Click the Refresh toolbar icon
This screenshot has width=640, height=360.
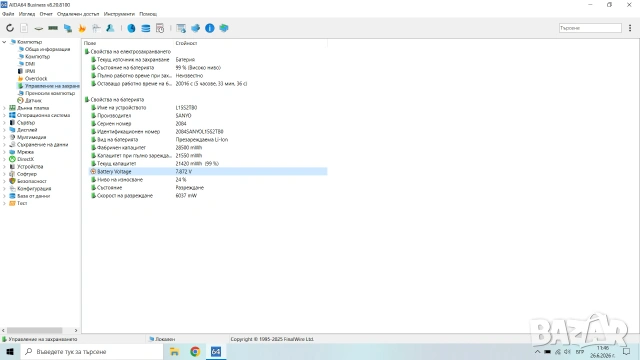(x=10, y=28)
